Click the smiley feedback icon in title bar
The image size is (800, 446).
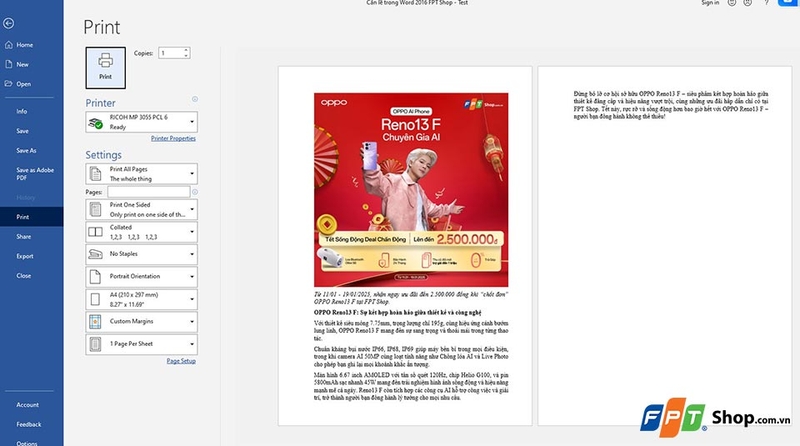[732, 3]
